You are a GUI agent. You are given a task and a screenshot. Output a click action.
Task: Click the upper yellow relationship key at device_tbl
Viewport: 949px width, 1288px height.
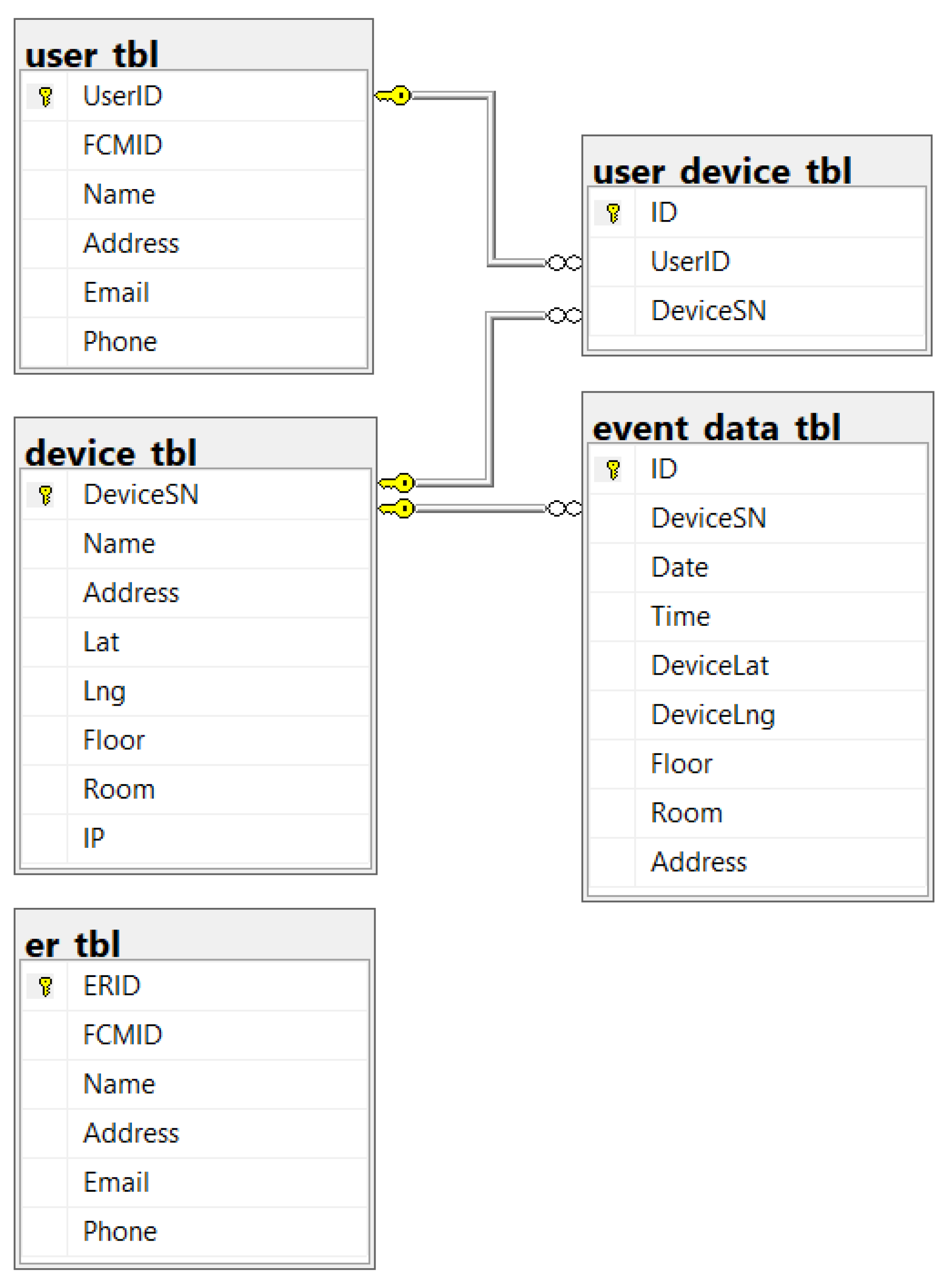point(397,483)
